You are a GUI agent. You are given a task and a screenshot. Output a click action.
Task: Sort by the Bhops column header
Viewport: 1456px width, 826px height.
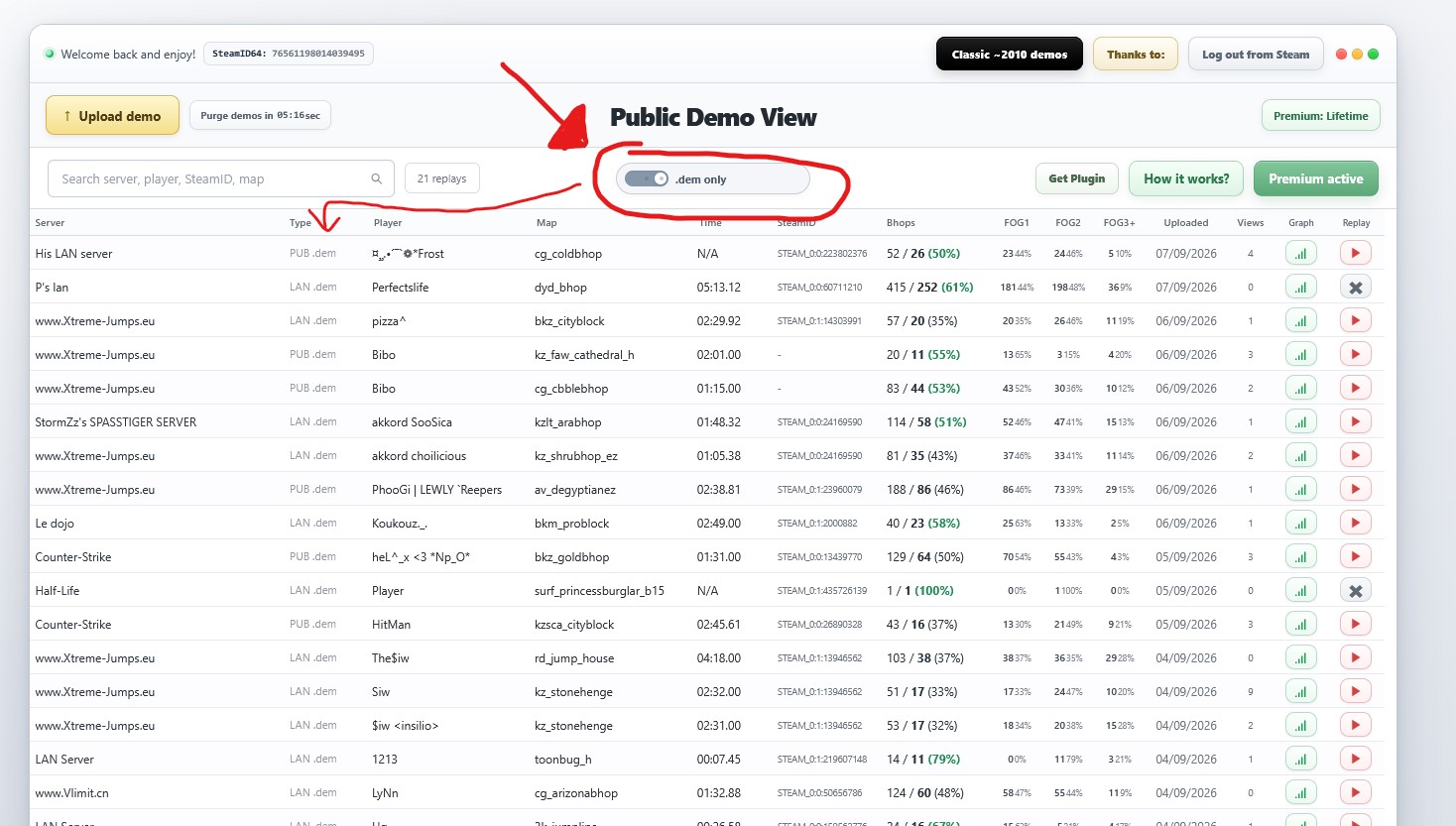pyautogui.click(x=901, y=223)
